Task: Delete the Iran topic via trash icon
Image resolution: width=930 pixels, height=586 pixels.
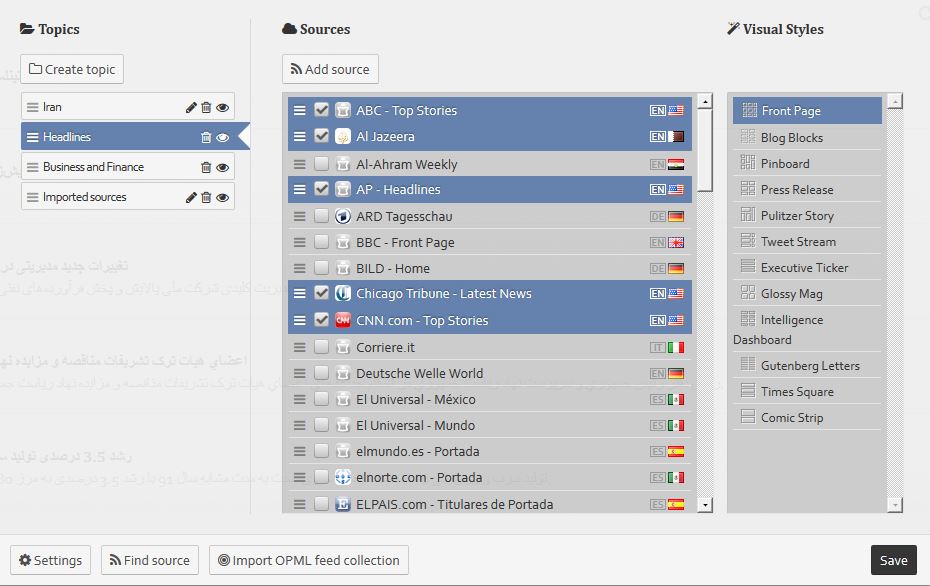Action: pyautogui.click(x=206, y=107)
